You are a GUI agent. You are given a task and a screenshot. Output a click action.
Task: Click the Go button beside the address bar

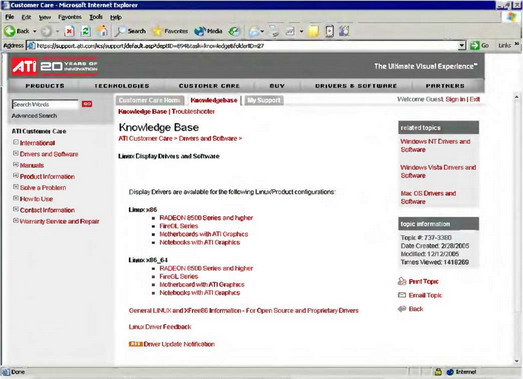[x=480, y=45]
